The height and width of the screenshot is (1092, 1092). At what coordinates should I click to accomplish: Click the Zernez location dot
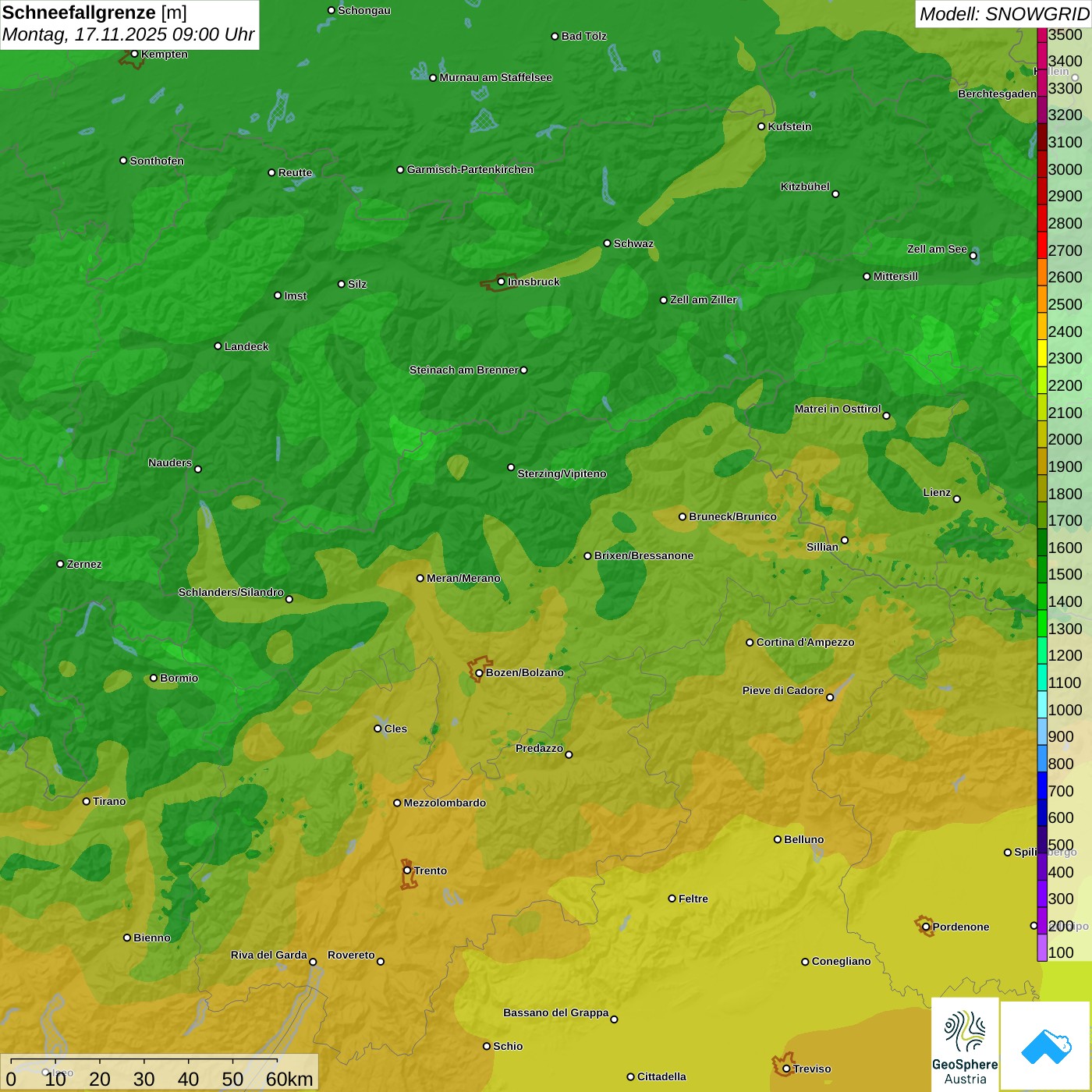click(60, 564)
